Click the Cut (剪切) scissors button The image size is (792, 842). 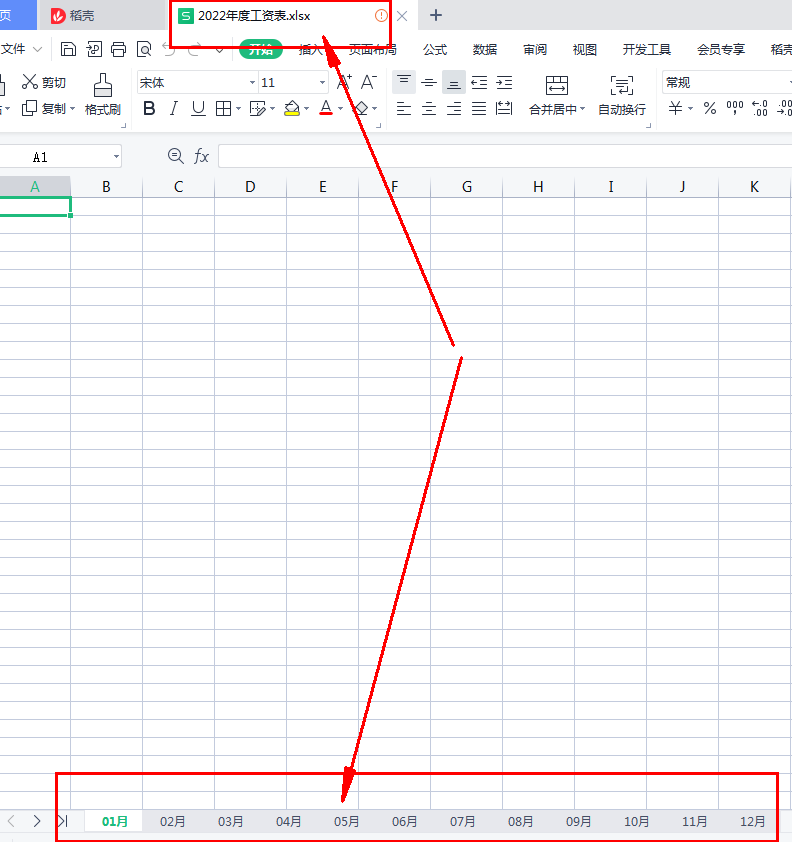[43, 82]
